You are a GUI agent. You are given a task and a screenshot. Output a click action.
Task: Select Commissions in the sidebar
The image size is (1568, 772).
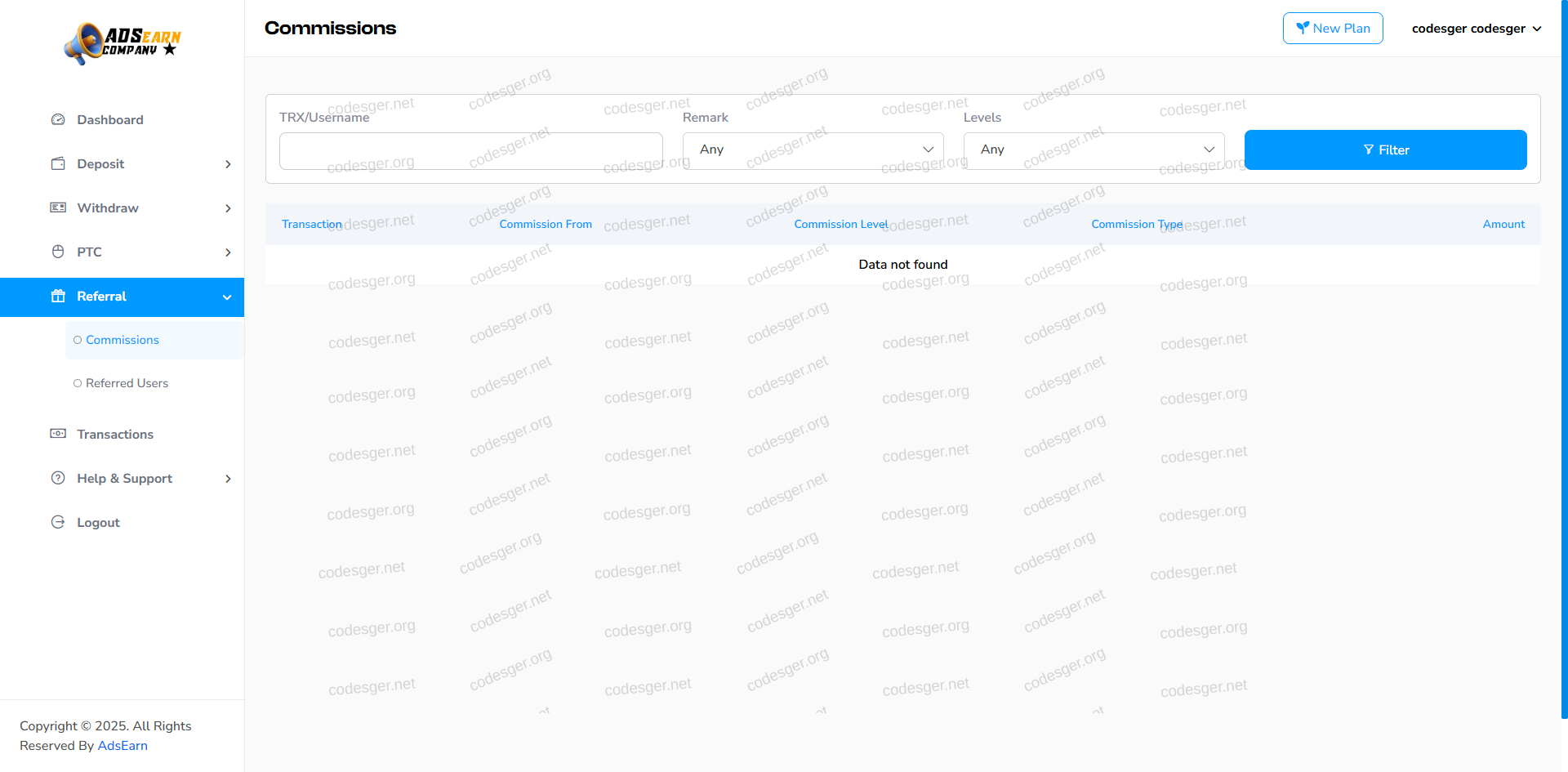pos(122,340)
